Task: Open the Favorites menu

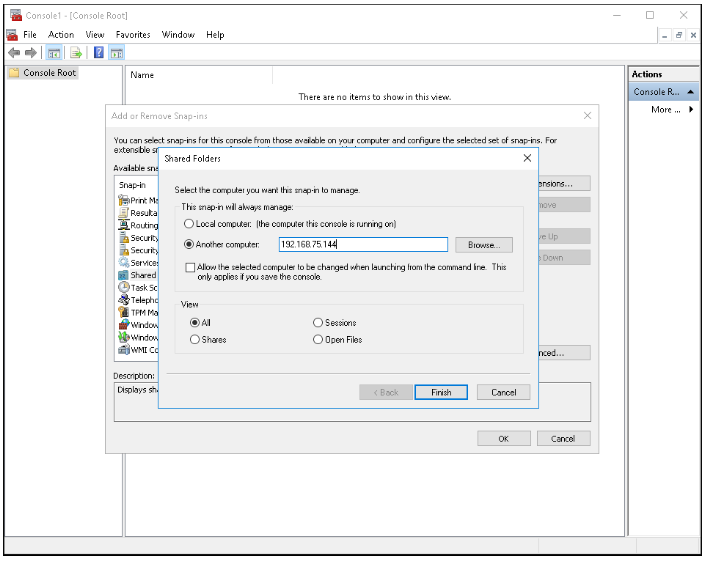Action: click(x=132, y=35)
